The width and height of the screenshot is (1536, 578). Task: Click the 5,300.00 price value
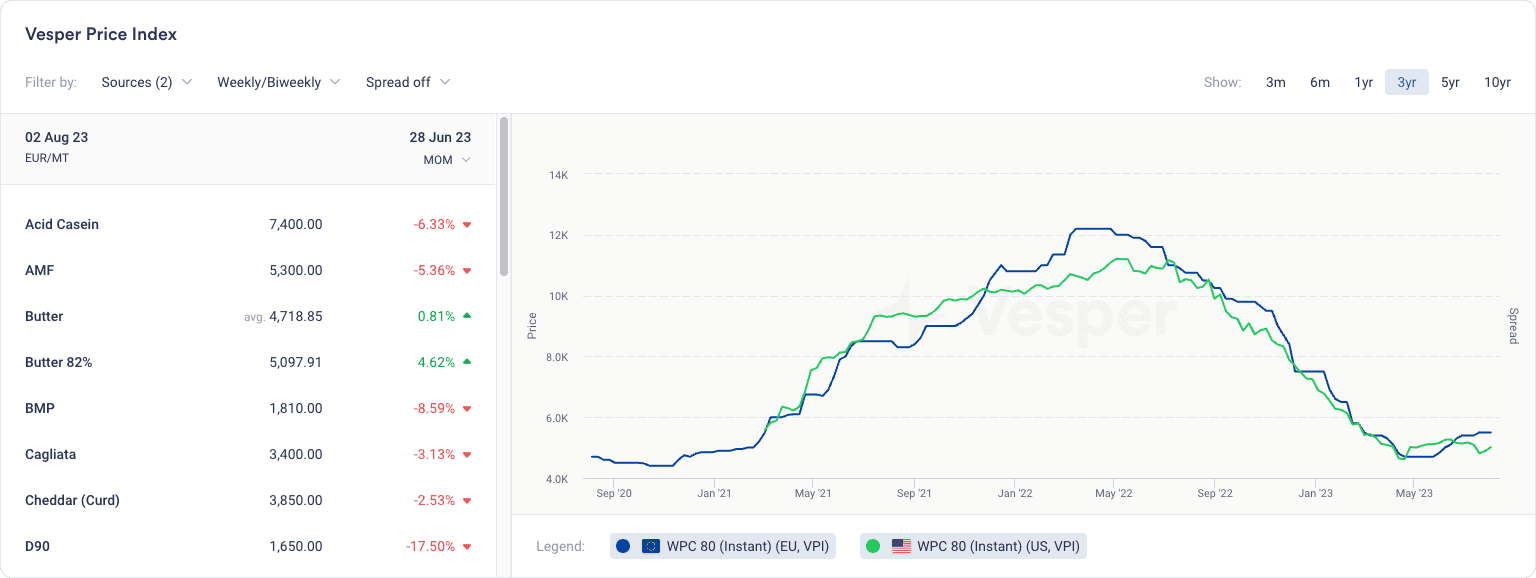[296, 270]
